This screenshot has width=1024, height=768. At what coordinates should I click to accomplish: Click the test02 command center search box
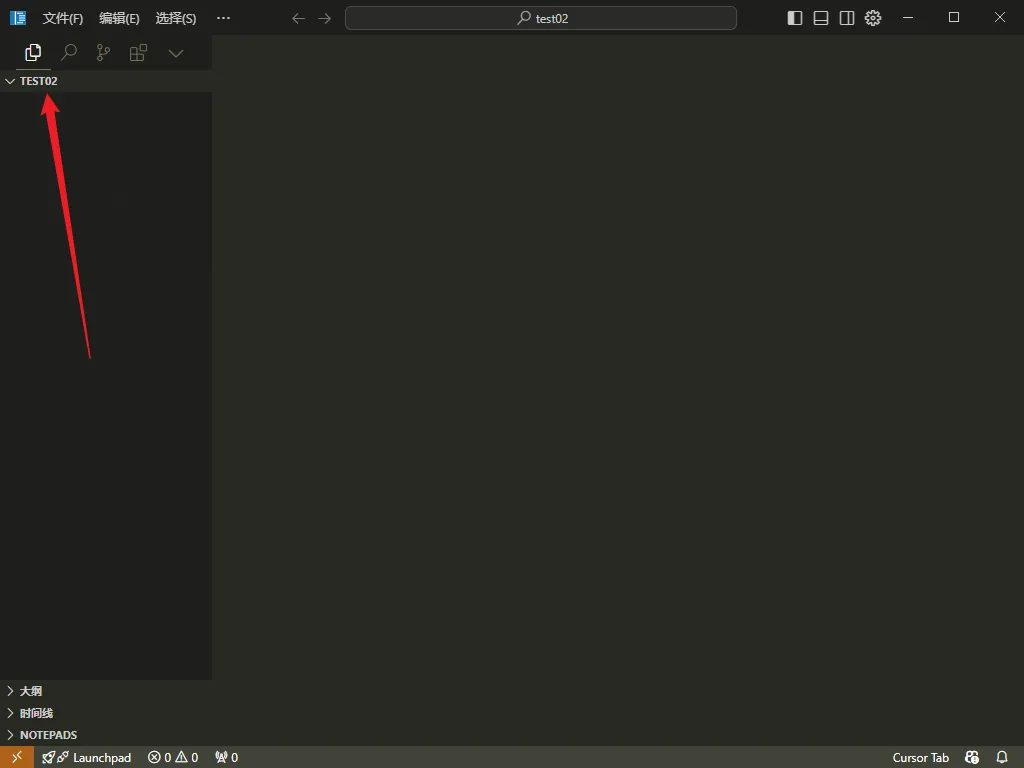point(541,18)
